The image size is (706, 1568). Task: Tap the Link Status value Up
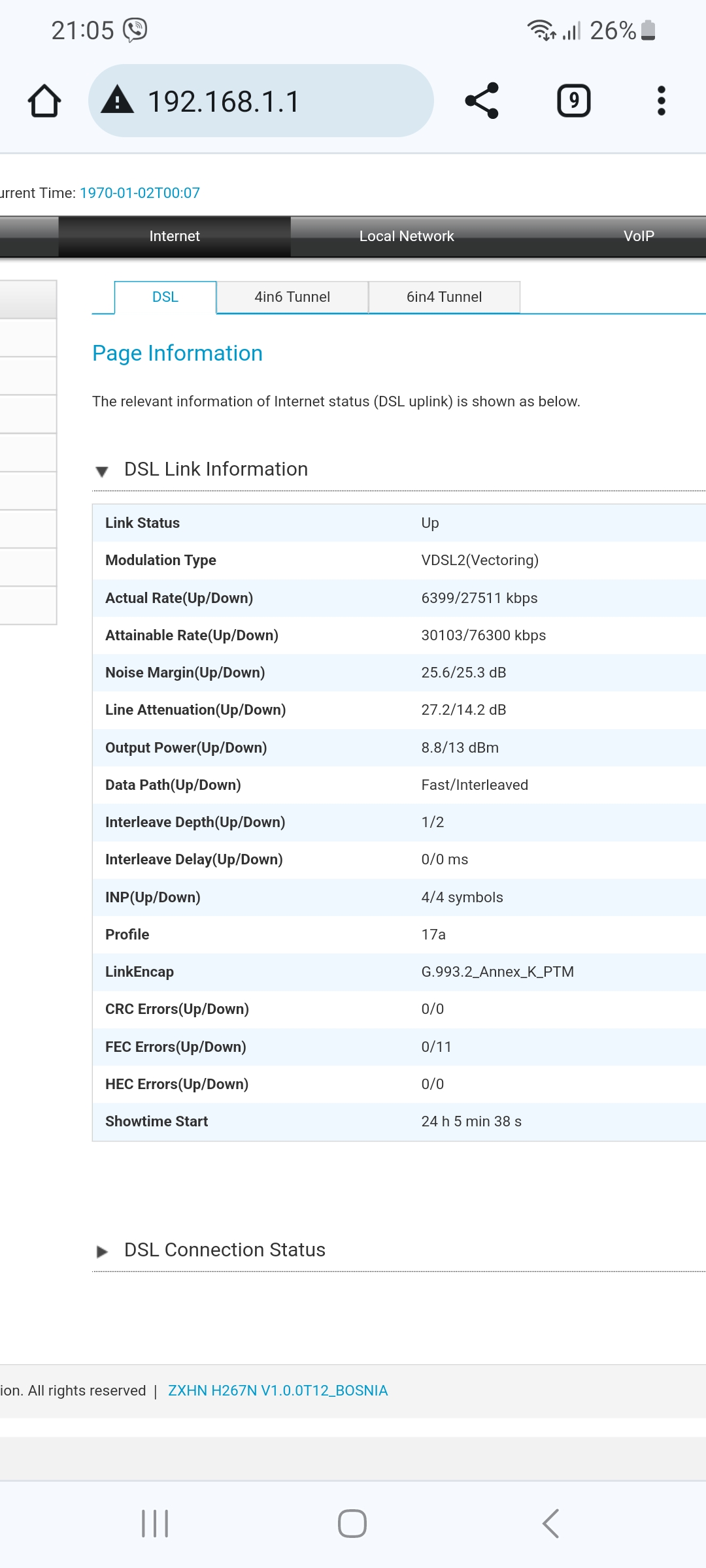pos(430,523)
